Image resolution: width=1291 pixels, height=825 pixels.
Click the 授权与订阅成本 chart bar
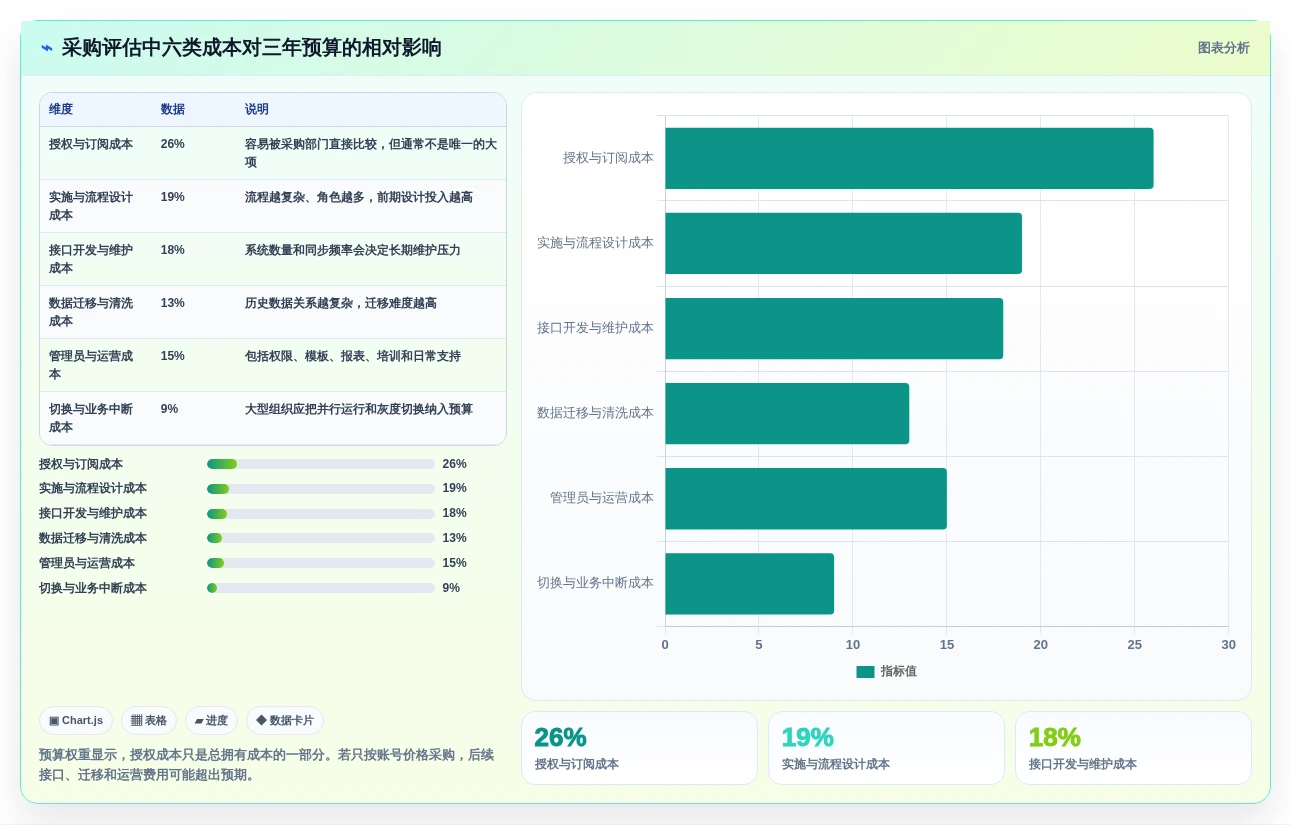click(x=909, y=158)
